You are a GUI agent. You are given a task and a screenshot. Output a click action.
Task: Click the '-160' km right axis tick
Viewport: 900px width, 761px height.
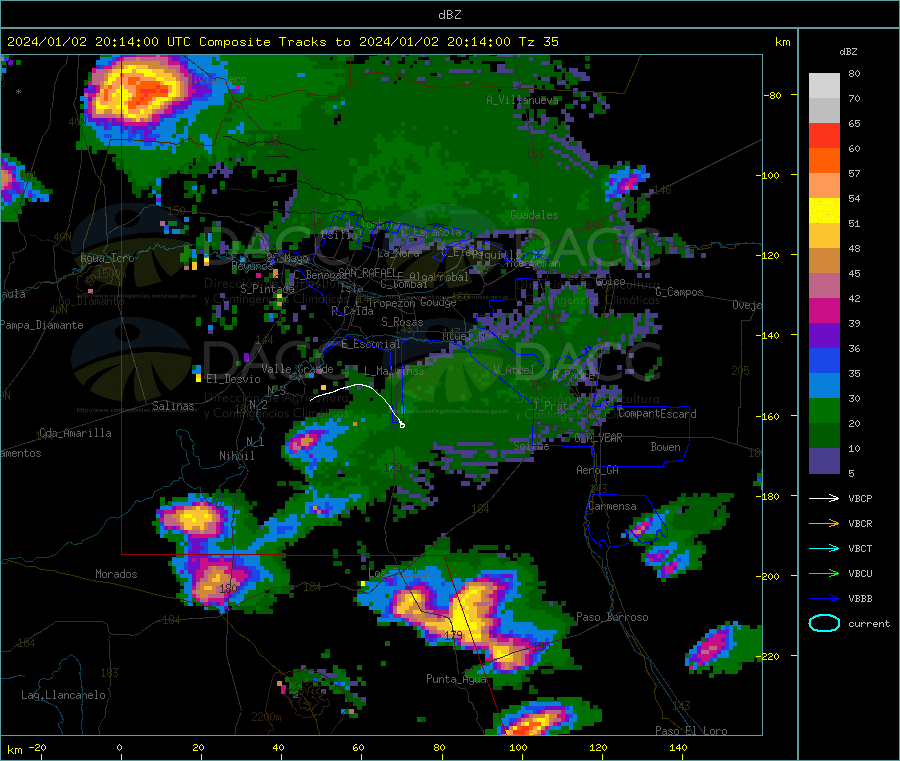pyautogui.click(x=767, y=416)
